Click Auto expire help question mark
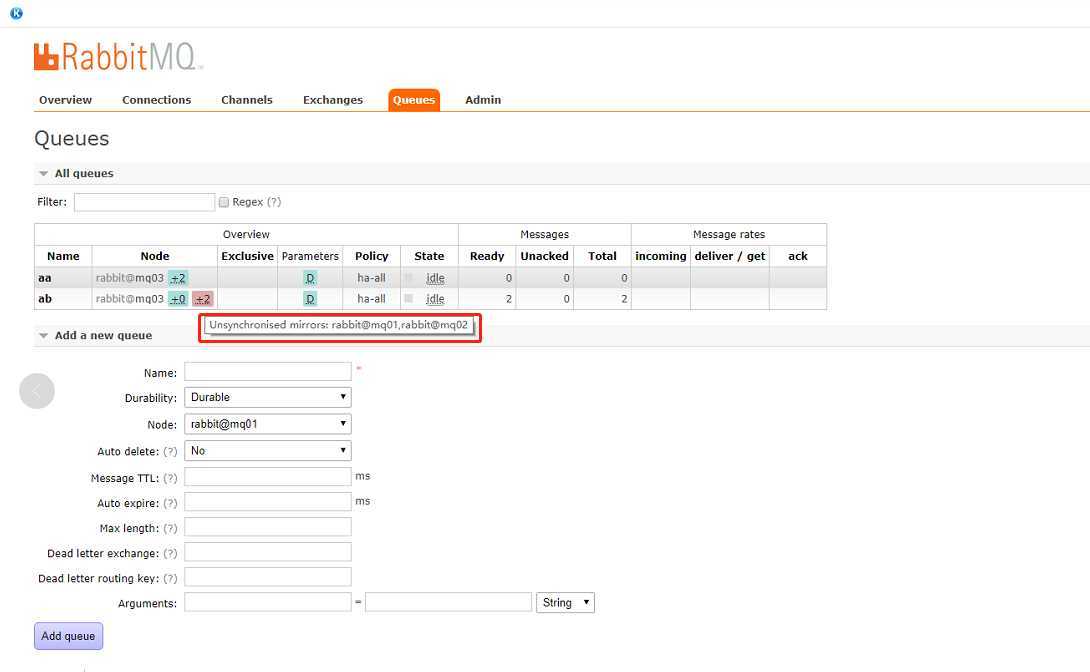 170,503
